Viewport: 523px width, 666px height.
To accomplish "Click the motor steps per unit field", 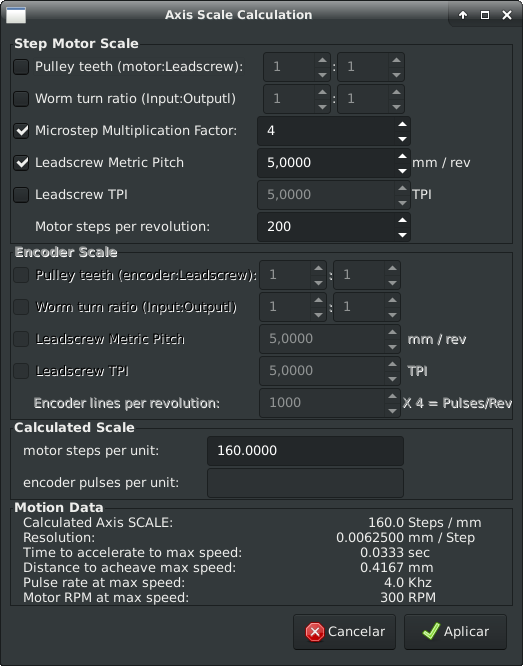I will pyautogui.click(x=305, y=451).
